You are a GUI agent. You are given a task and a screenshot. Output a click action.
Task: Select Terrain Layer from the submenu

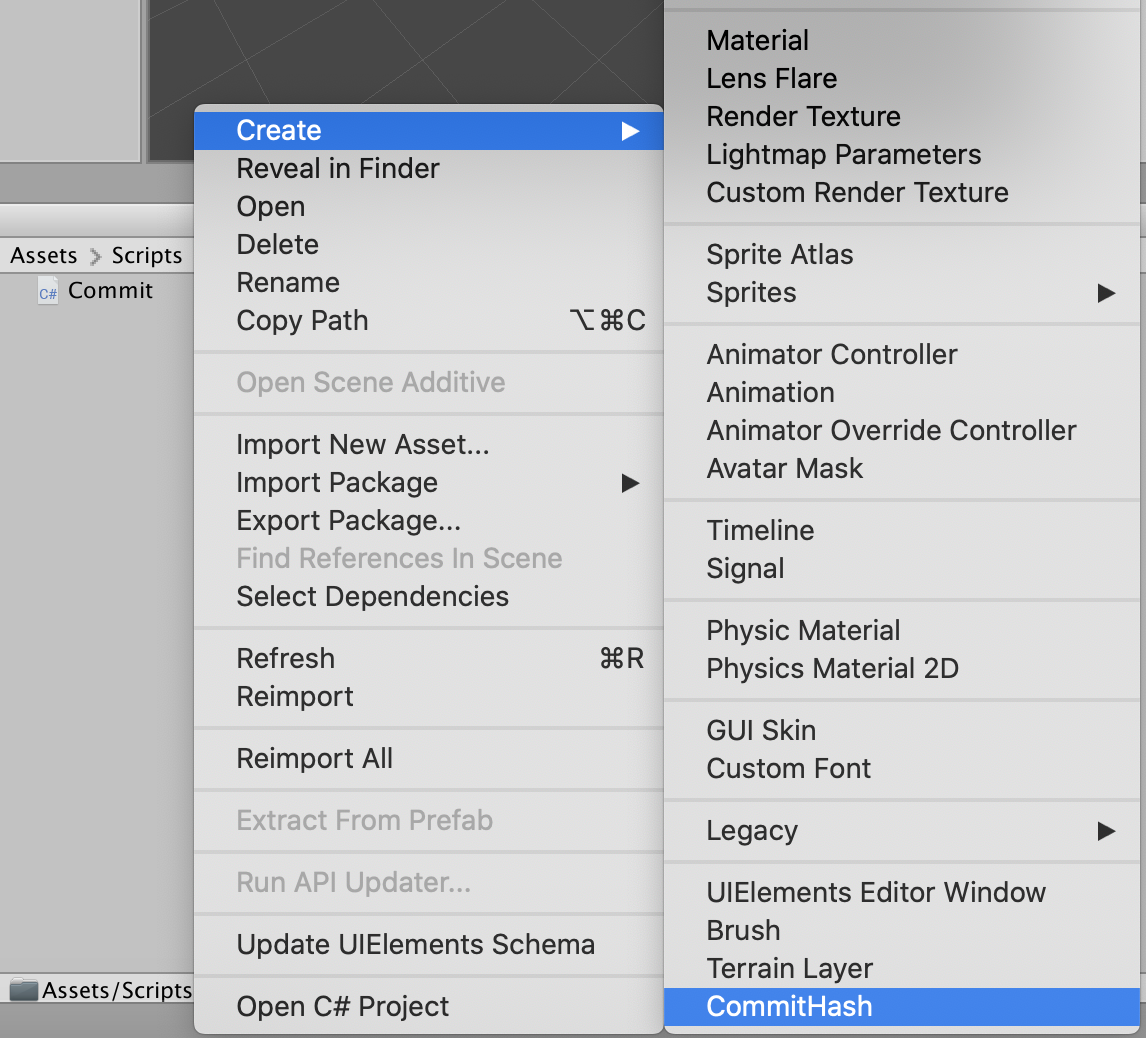click(x=789, y=969)
